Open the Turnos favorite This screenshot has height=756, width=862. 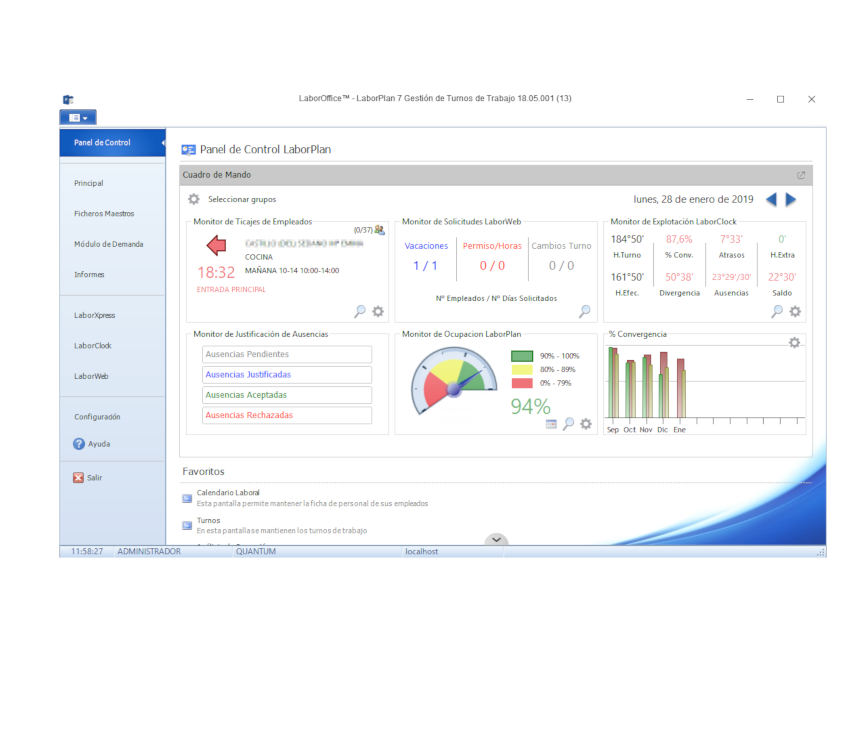[208, 520]
